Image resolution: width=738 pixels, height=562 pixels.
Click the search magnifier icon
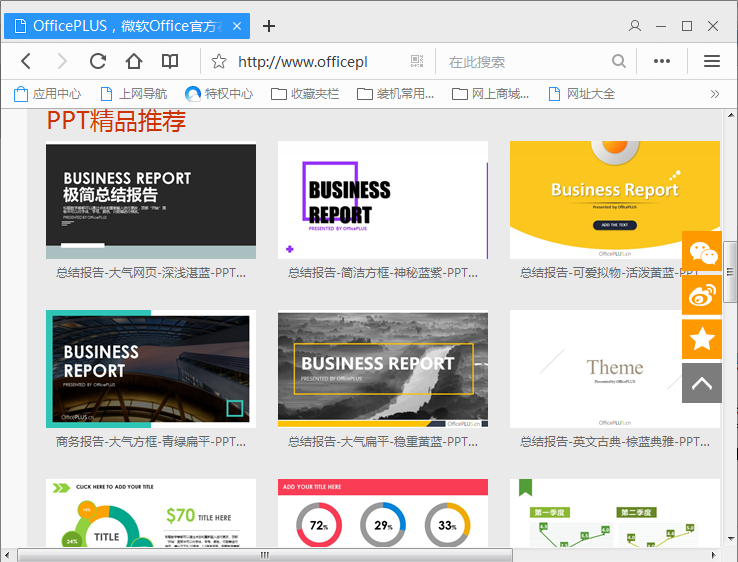(619, 61)
